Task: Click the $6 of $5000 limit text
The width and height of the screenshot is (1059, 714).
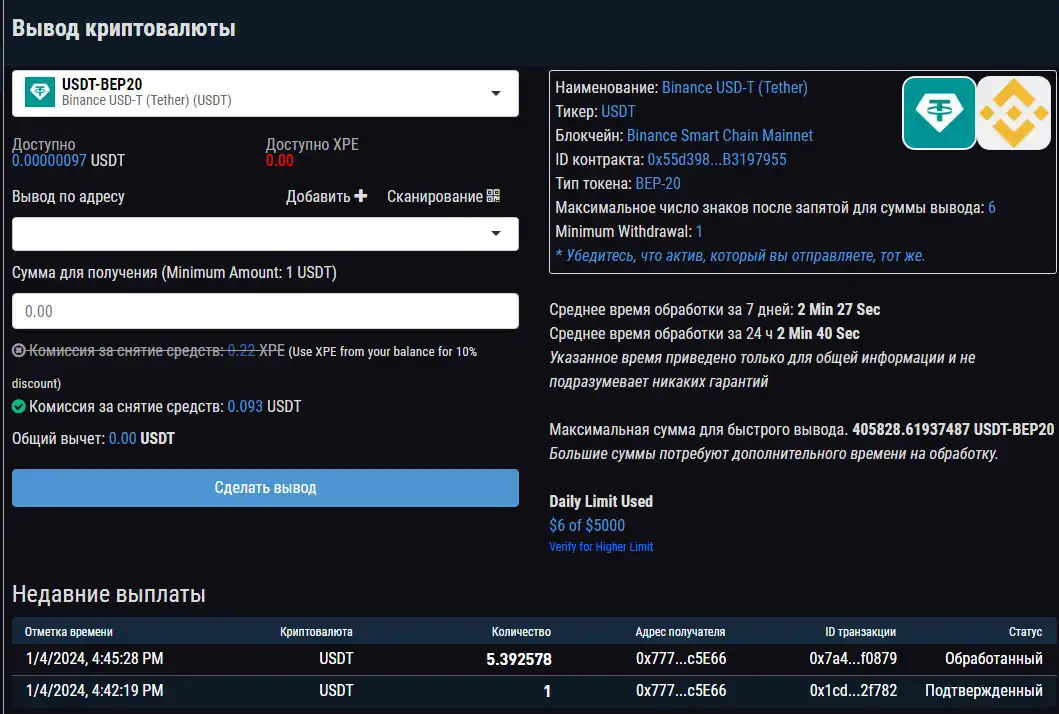Action: click(587, 525)
